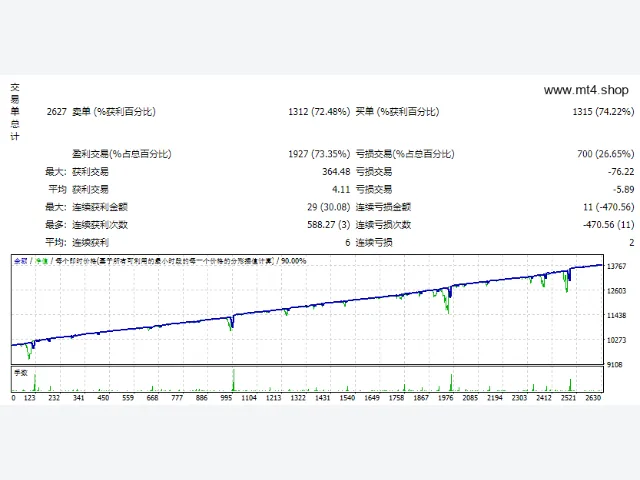
Task: Click the total trades value 2627
Action: pos(56,112)
